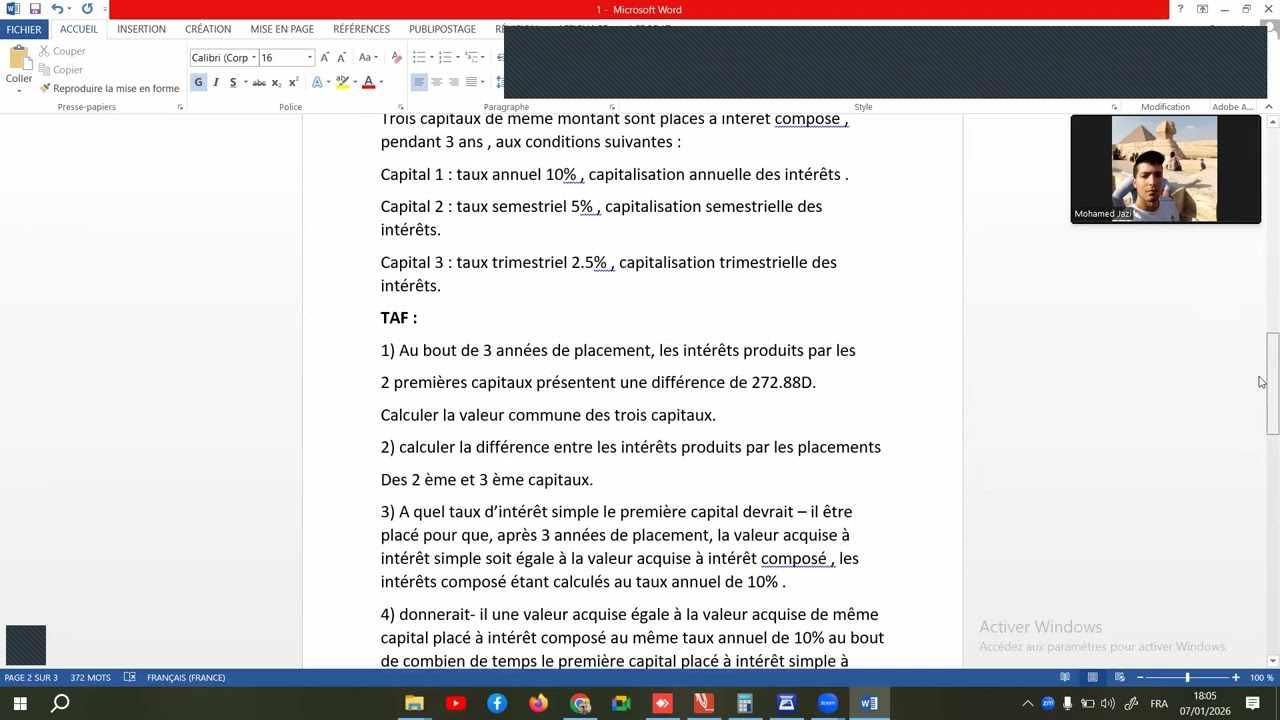1280x720 pixels.
Task: Click the 100 % zoom level
Action: point(1261,678)
